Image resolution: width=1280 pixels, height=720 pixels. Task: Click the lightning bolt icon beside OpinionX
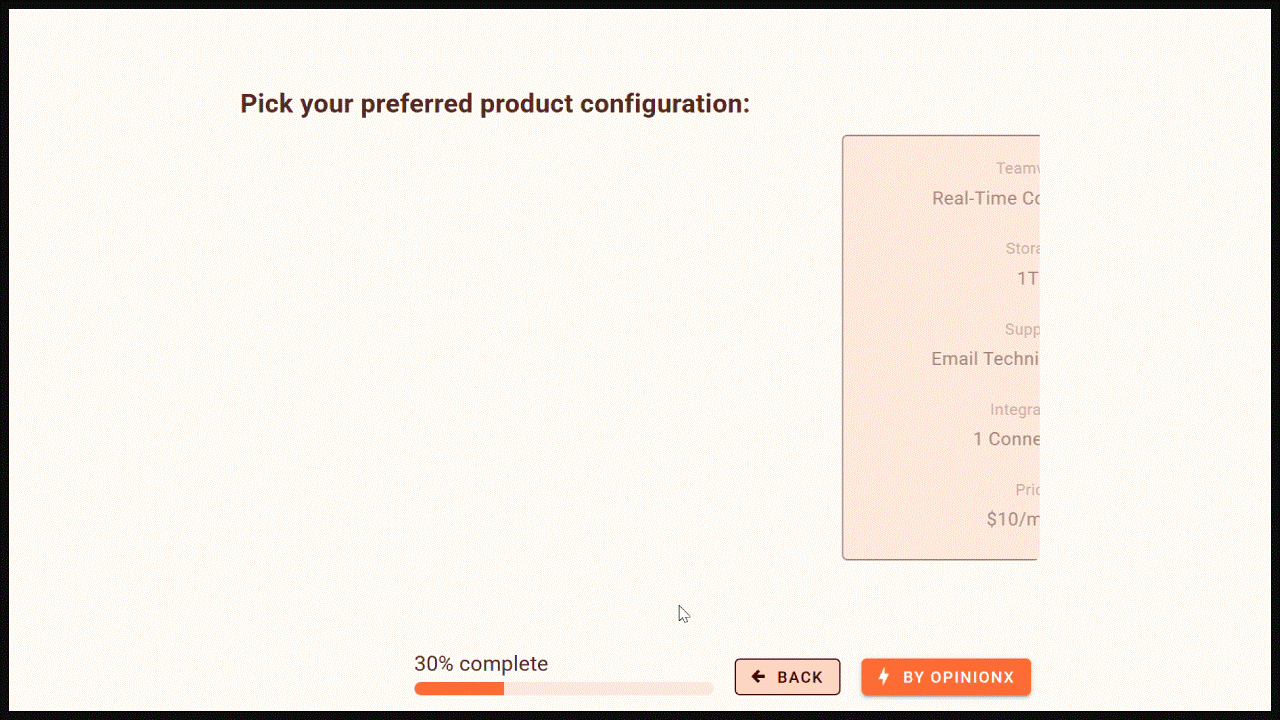883,677
